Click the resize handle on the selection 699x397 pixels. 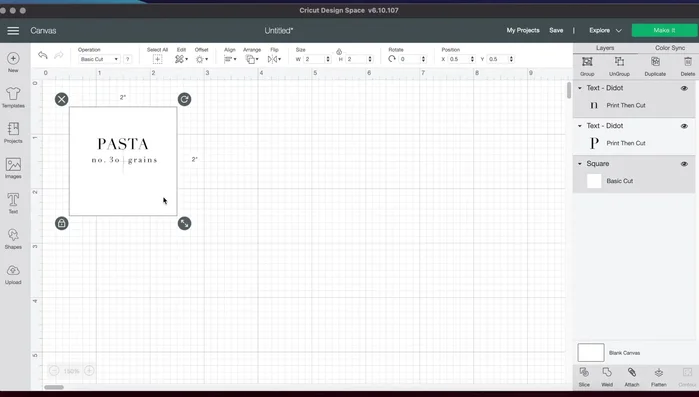(x=184, y=223)
